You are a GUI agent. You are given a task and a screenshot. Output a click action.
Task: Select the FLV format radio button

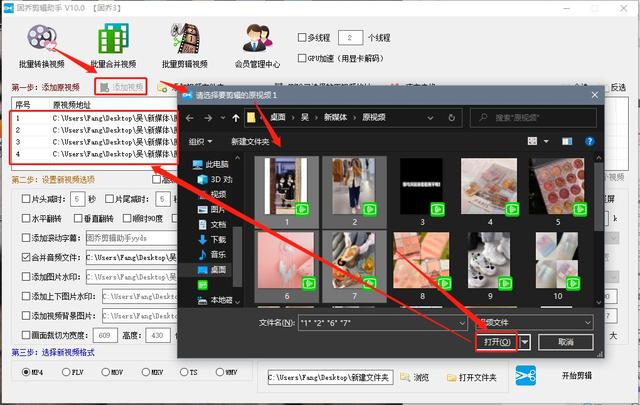66,372
